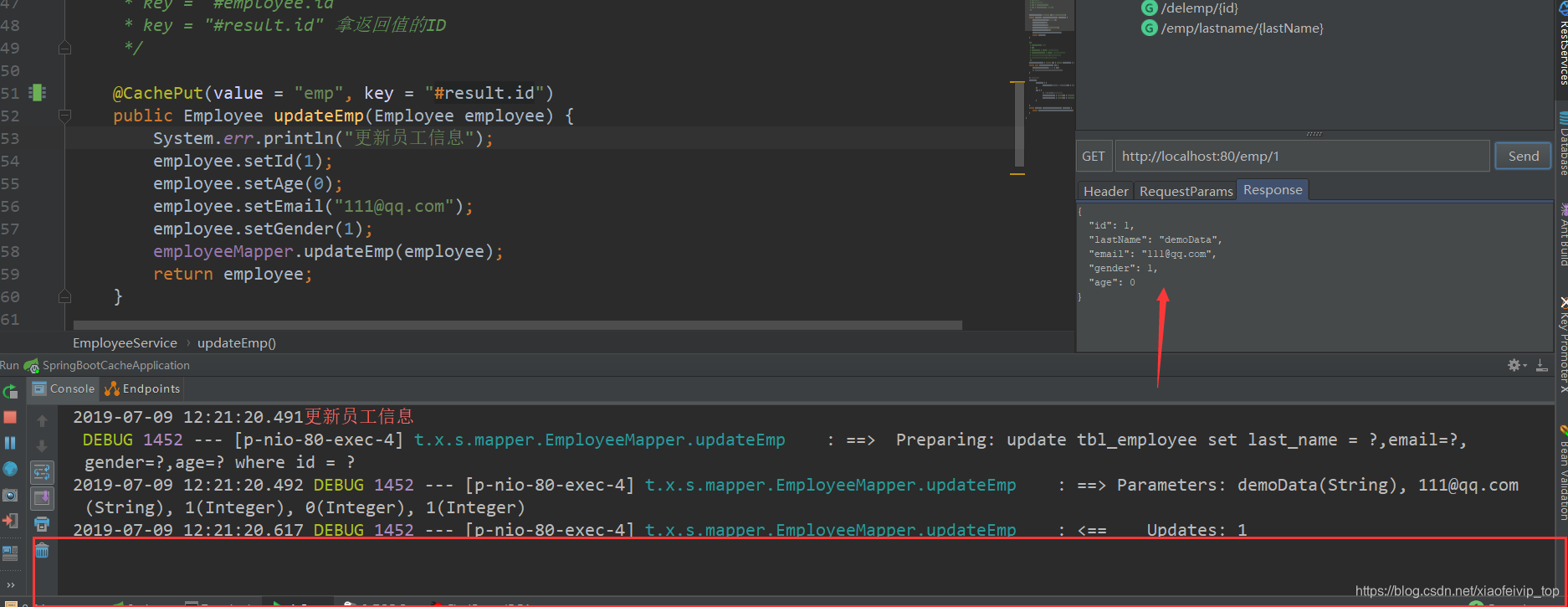Switch to the Endpoints tab

[142, 388]
